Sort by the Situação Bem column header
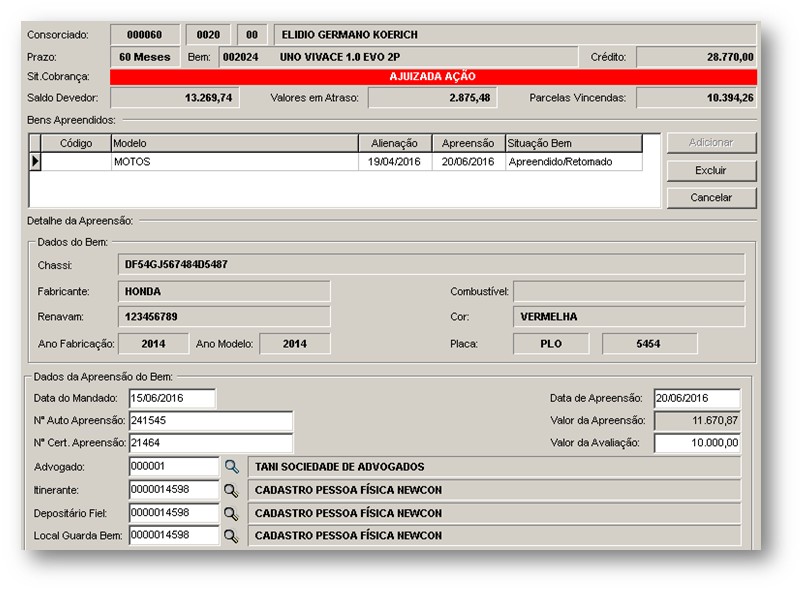This screenshot has width=803, height=592. 574,143
